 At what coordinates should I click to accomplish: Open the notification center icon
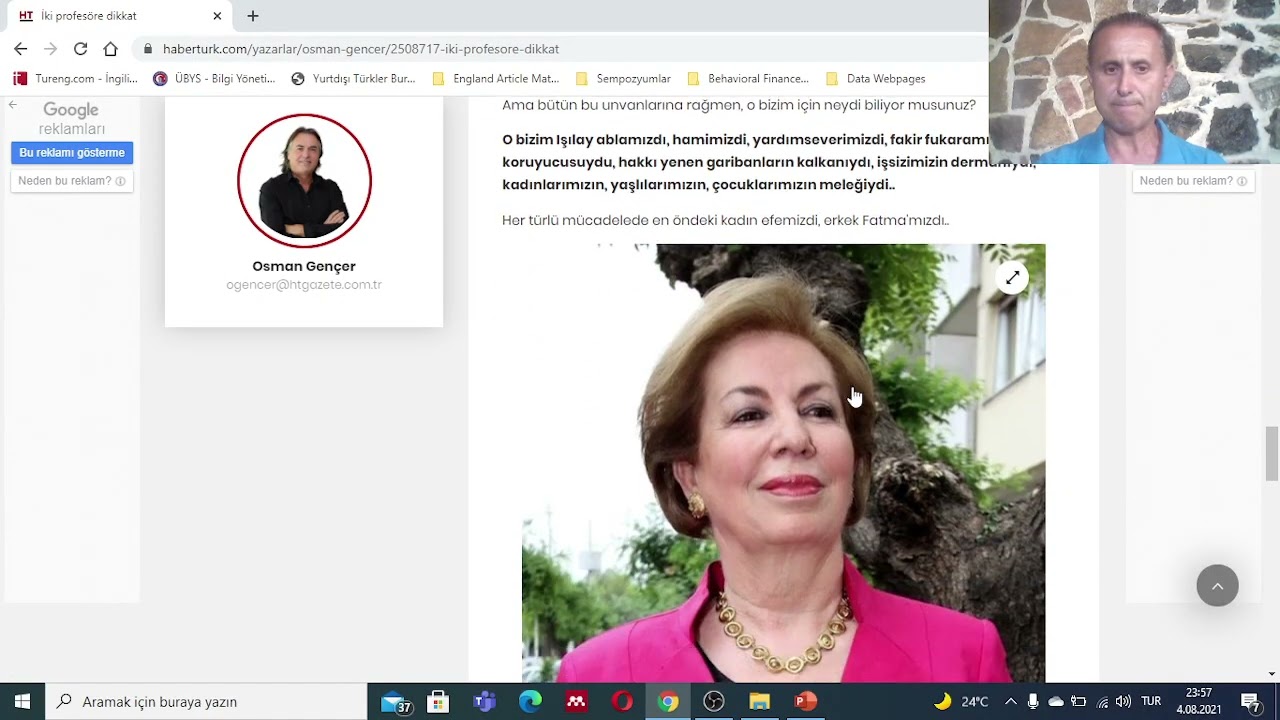[1250, 702]
